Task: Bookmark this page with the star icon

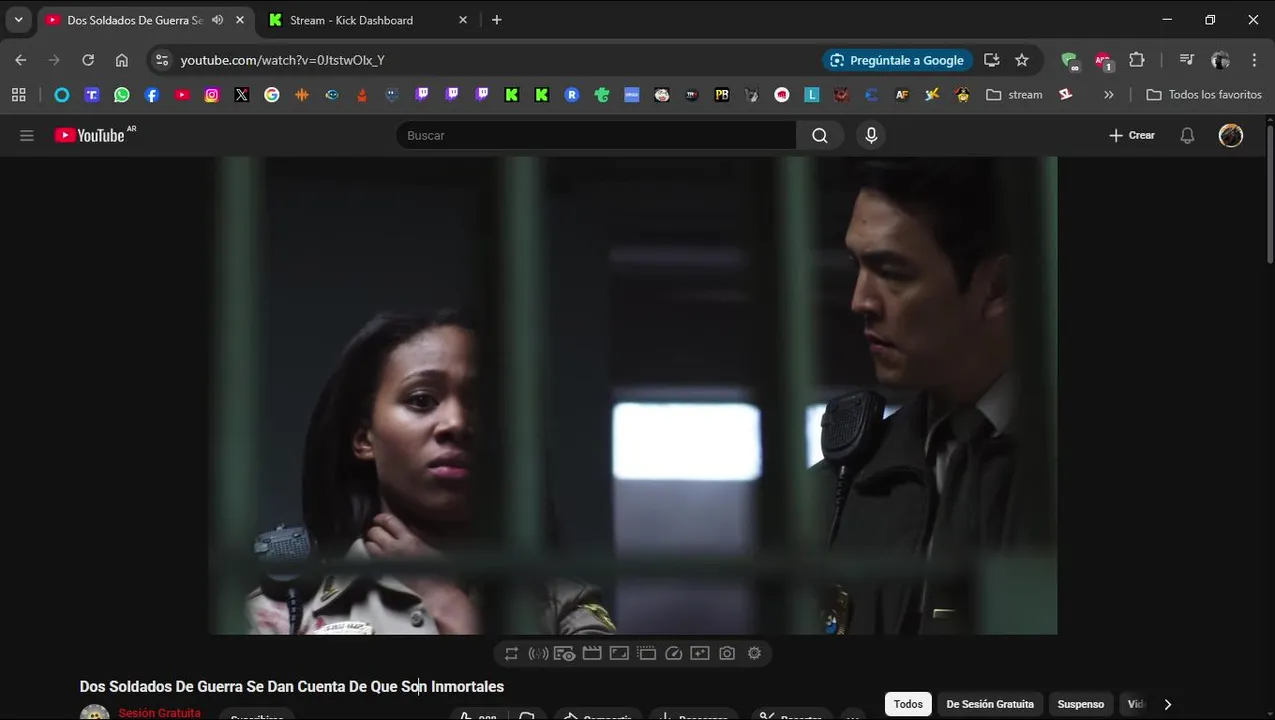Action: pos(1022,60)
